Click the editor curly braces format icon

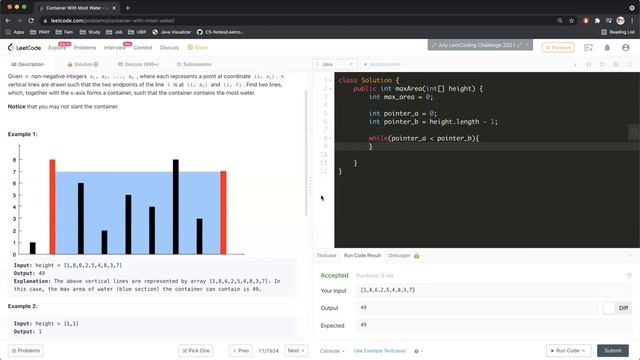589,64
